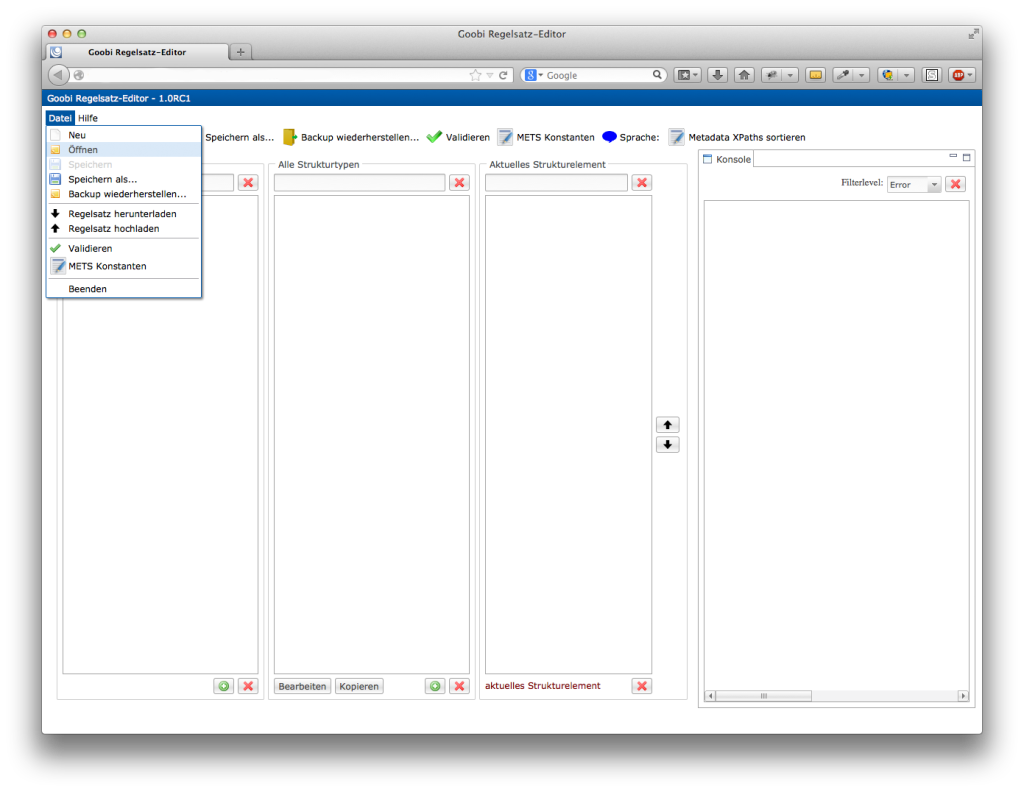The image size is (1024, 792).
Task: Open the Adblock Plus ABP icon menu
Action: (x=962, y=75)
